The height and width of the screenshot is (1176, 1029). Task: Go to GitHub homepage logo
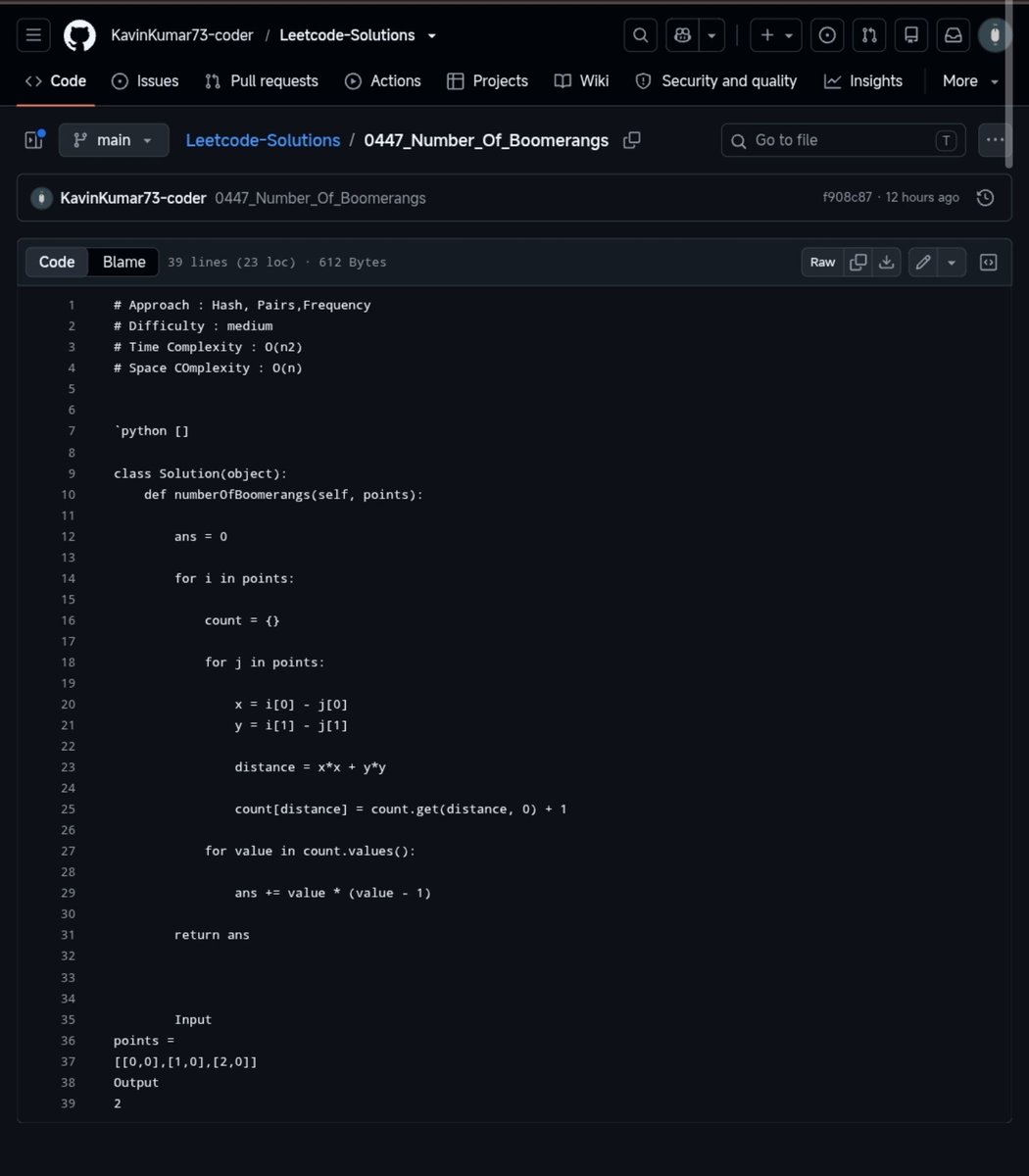tap(80, 36)
